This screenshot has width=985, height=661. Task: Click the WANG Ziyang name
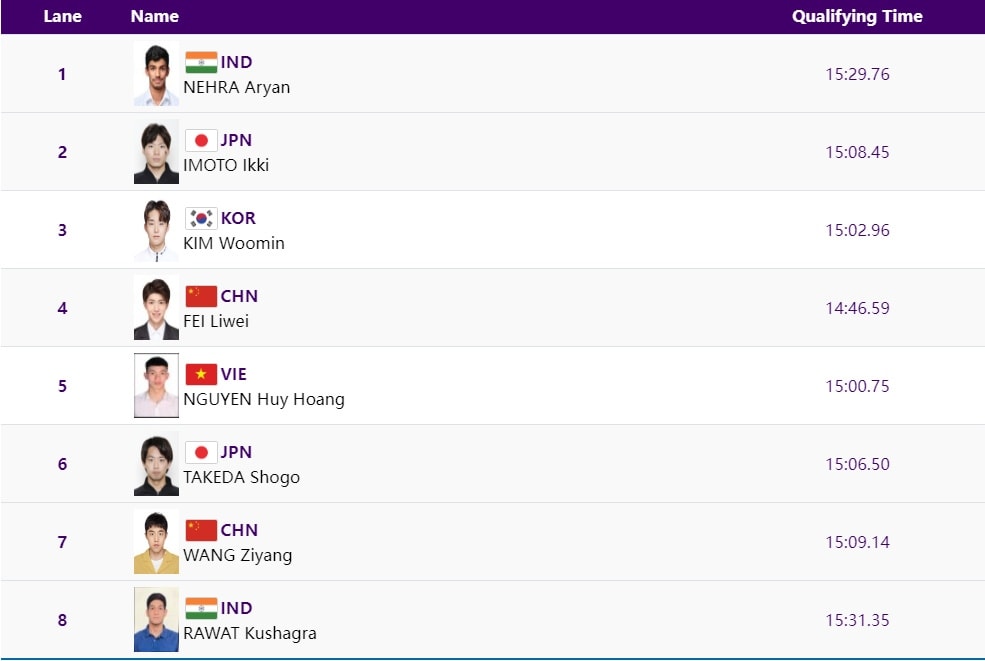pyautogui.click(x=238, y=555)
